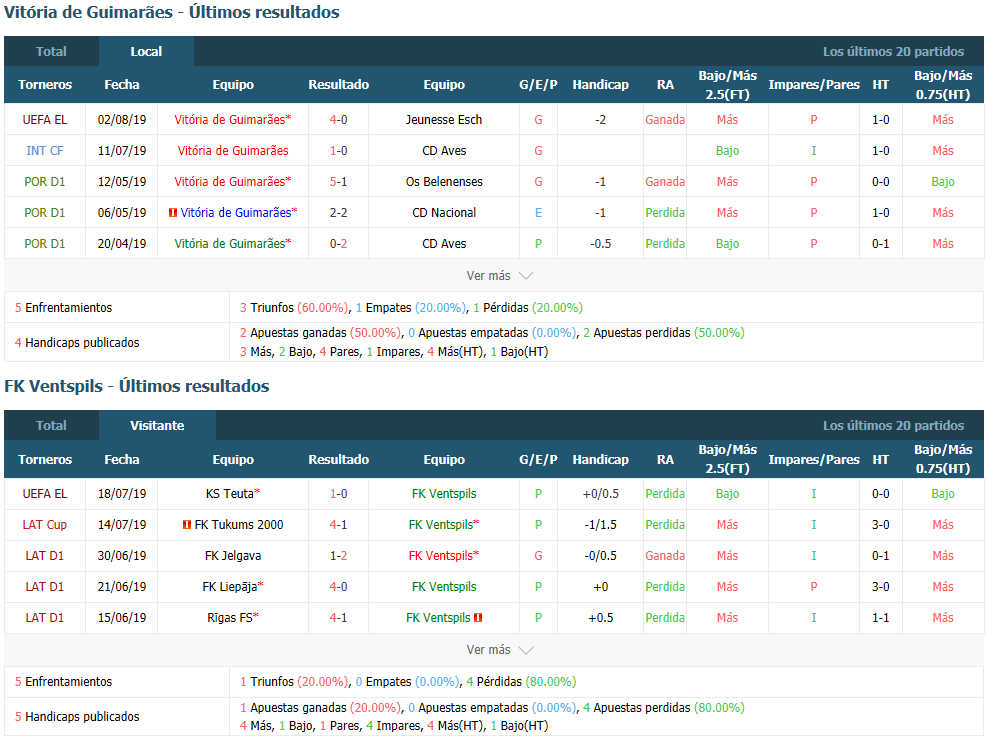Screen dimensions: 993x739
Task: Click the red card icon beside FK Tukums 2000
Action: coord(187,524)
